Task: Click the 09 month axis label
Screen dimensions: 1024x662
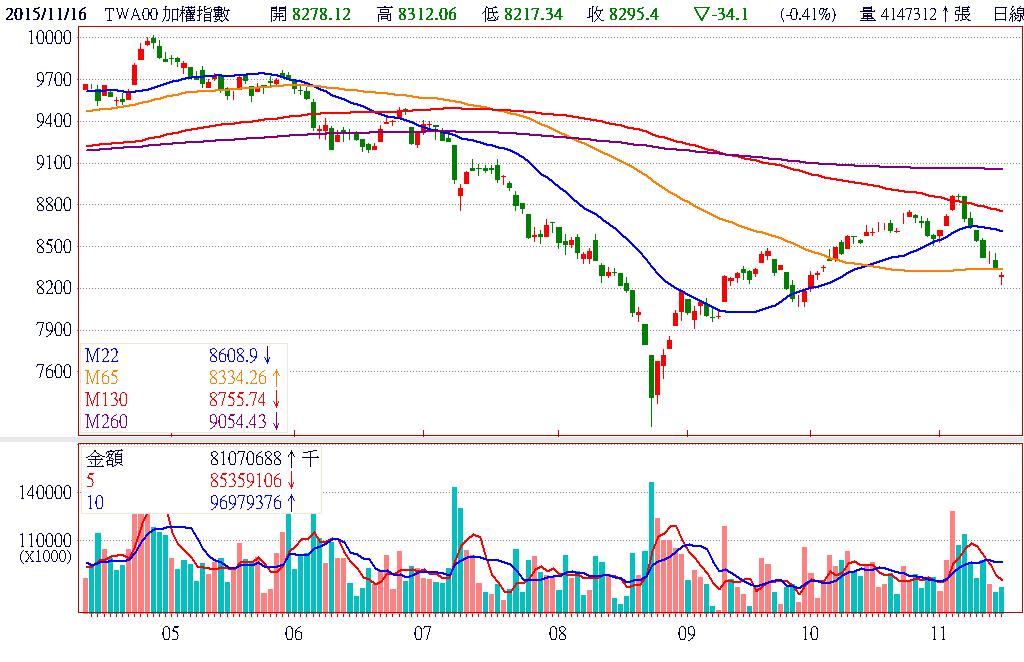Action: [x=686, y=633]
